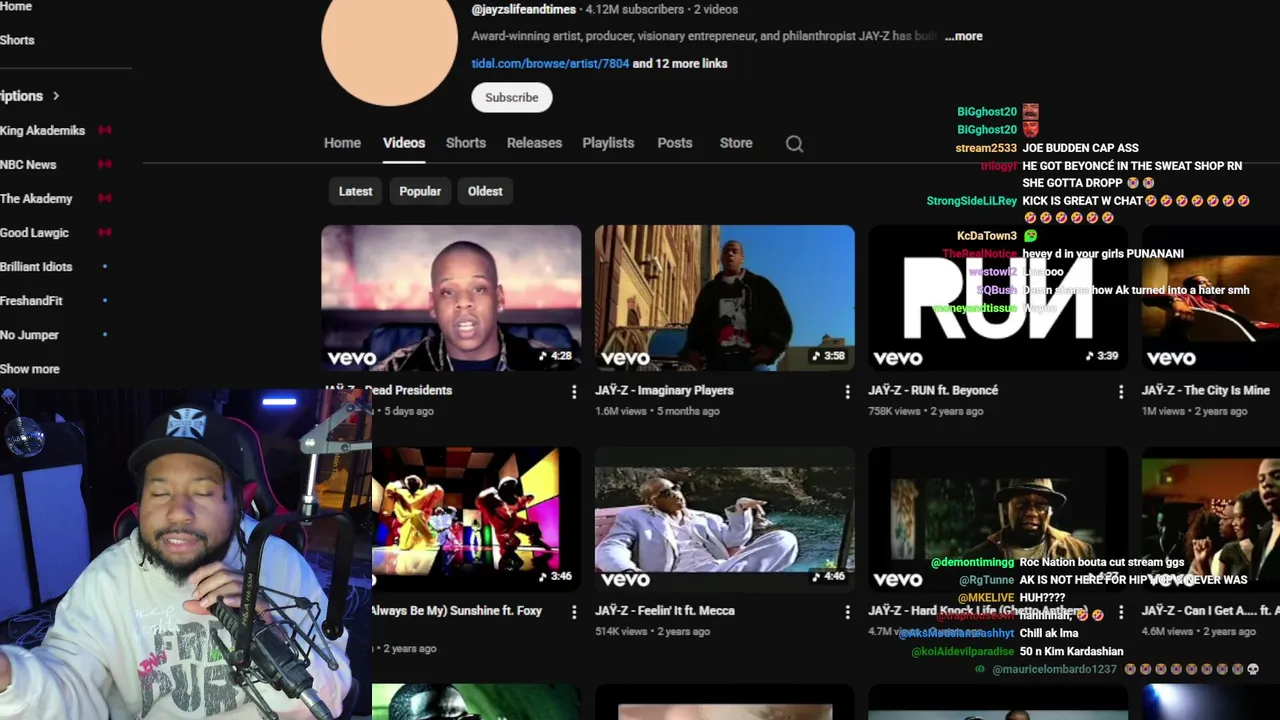Viewport: 1280px width, 720px height.
Task: Switch to the Home channel tab
Action: click(342, 143)
